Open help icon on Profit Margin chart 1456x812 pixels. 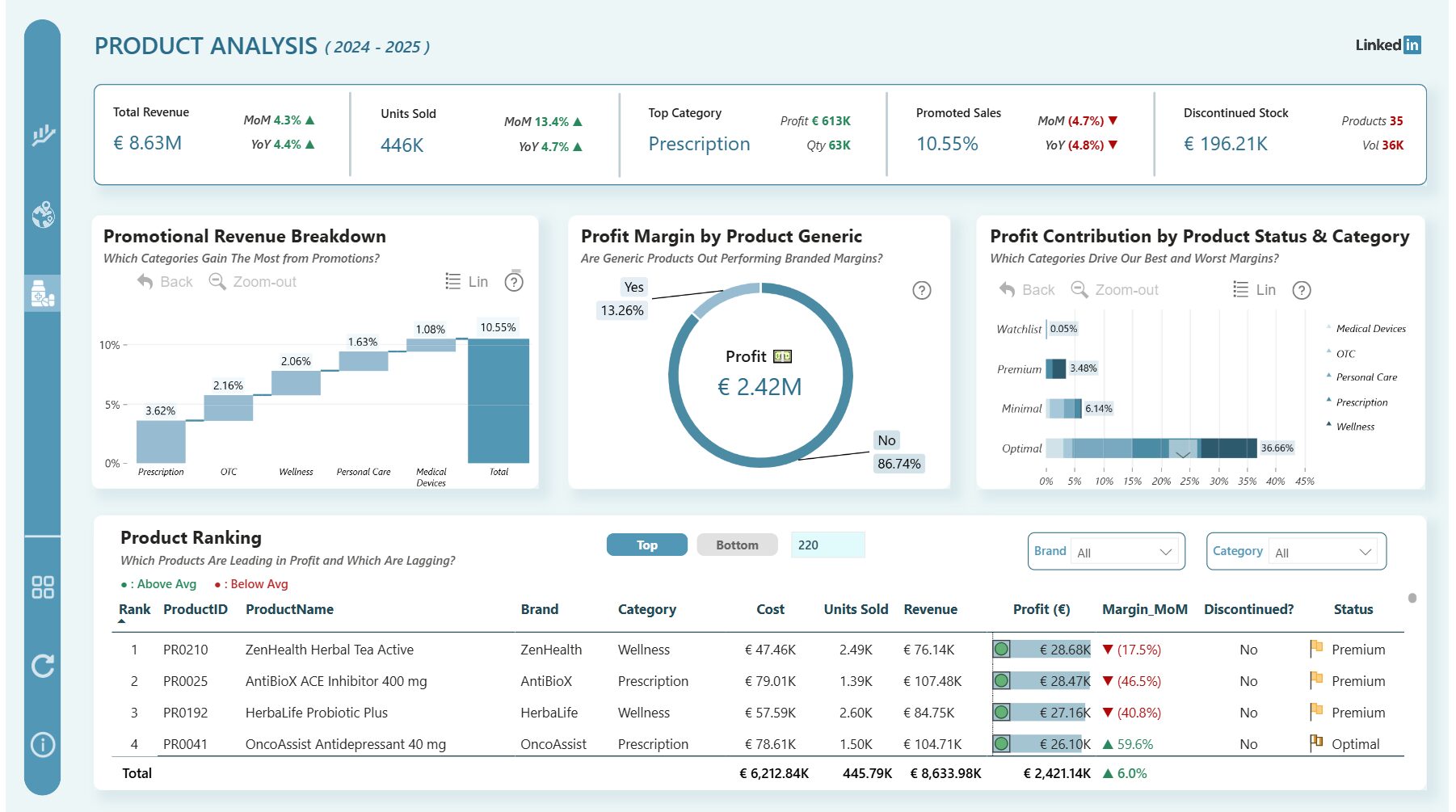click(921, 291)
